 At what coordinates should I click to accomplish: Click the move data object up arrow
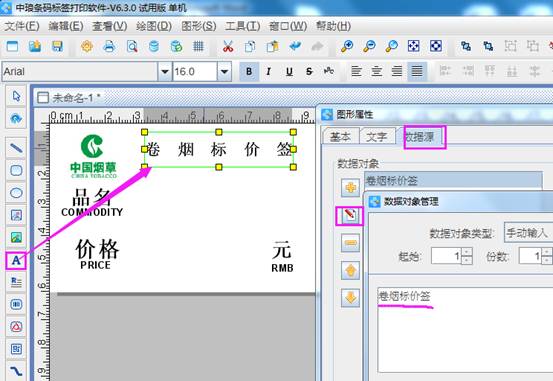pos(350,271)
